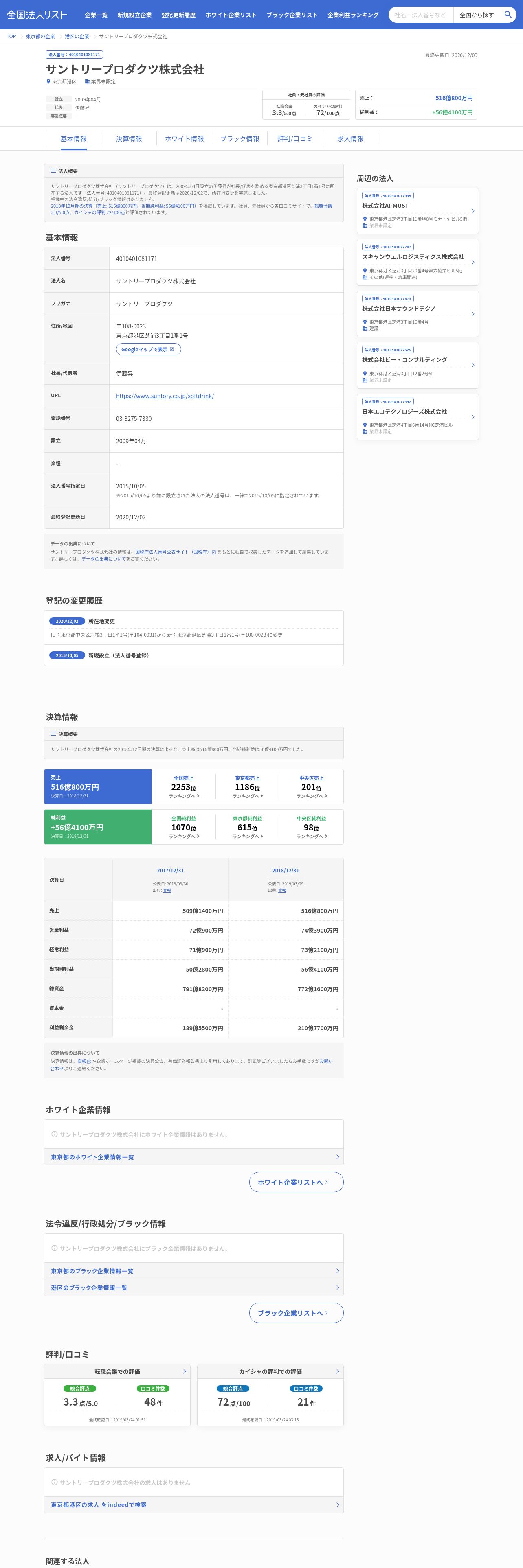523x1568 pixels.
Task: Open the 全国から探す region selector
Action: pyautogui.click(x=477, y=15)
